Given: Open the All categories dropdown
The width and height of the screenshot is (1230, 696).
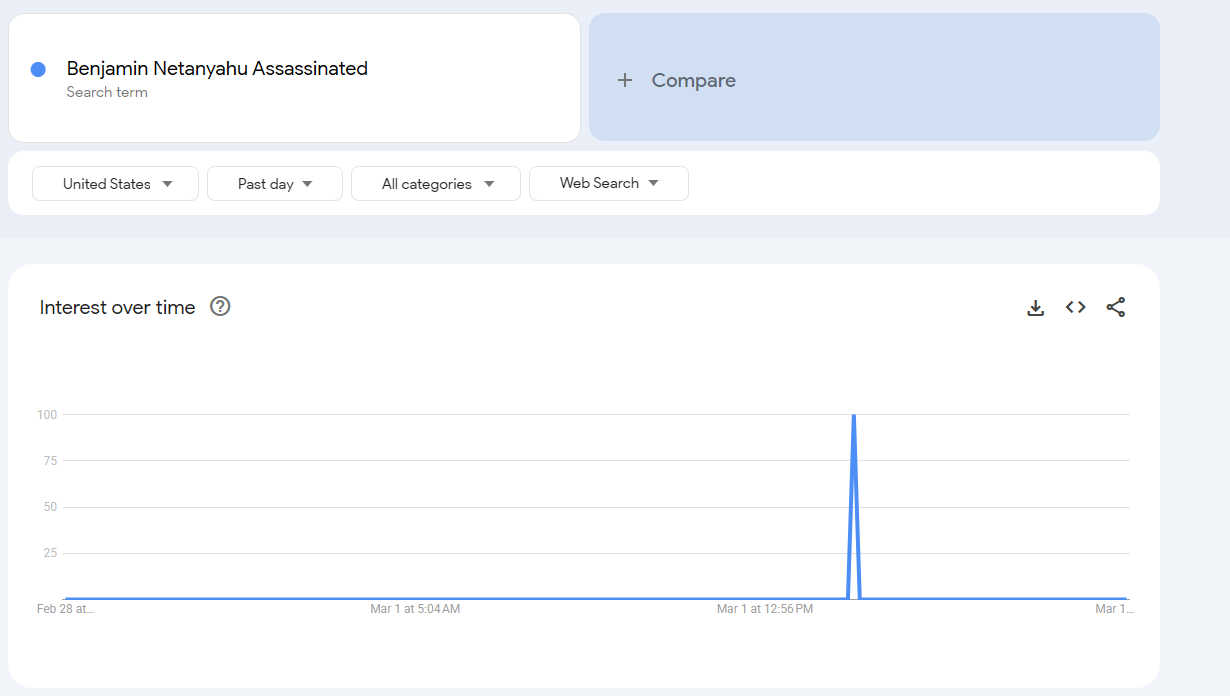Looking at the screenshot, I should coord(436,183).
